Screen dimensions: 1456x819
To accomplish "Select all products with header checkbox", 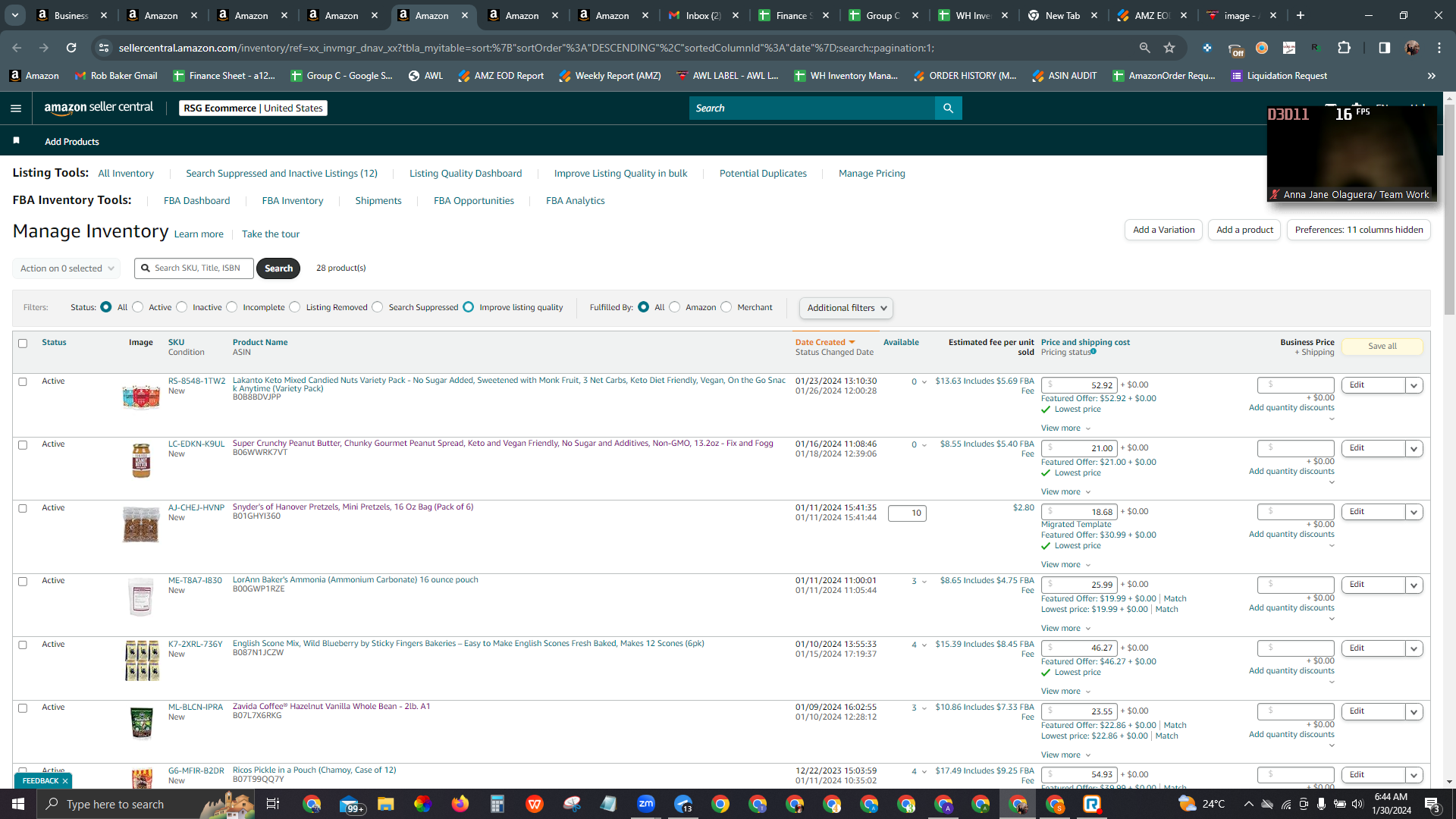I will click(x=23, y=344).
